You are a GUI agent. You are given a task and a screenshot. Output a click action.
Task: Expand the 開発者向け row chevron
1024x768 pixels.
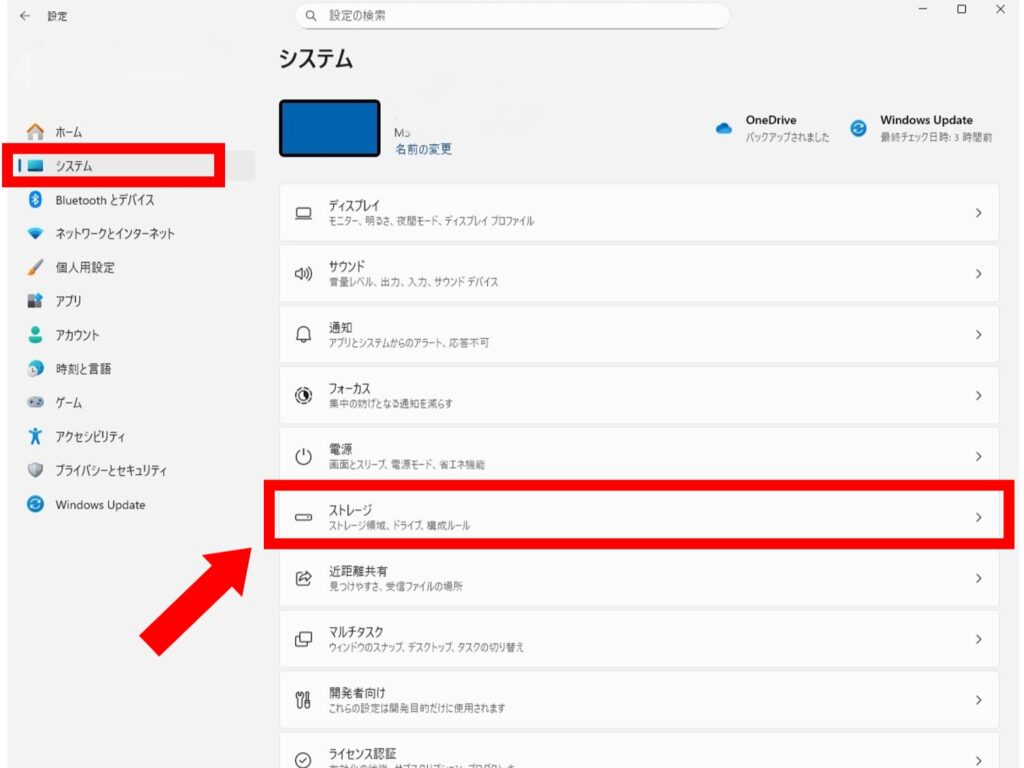point(978,700)
